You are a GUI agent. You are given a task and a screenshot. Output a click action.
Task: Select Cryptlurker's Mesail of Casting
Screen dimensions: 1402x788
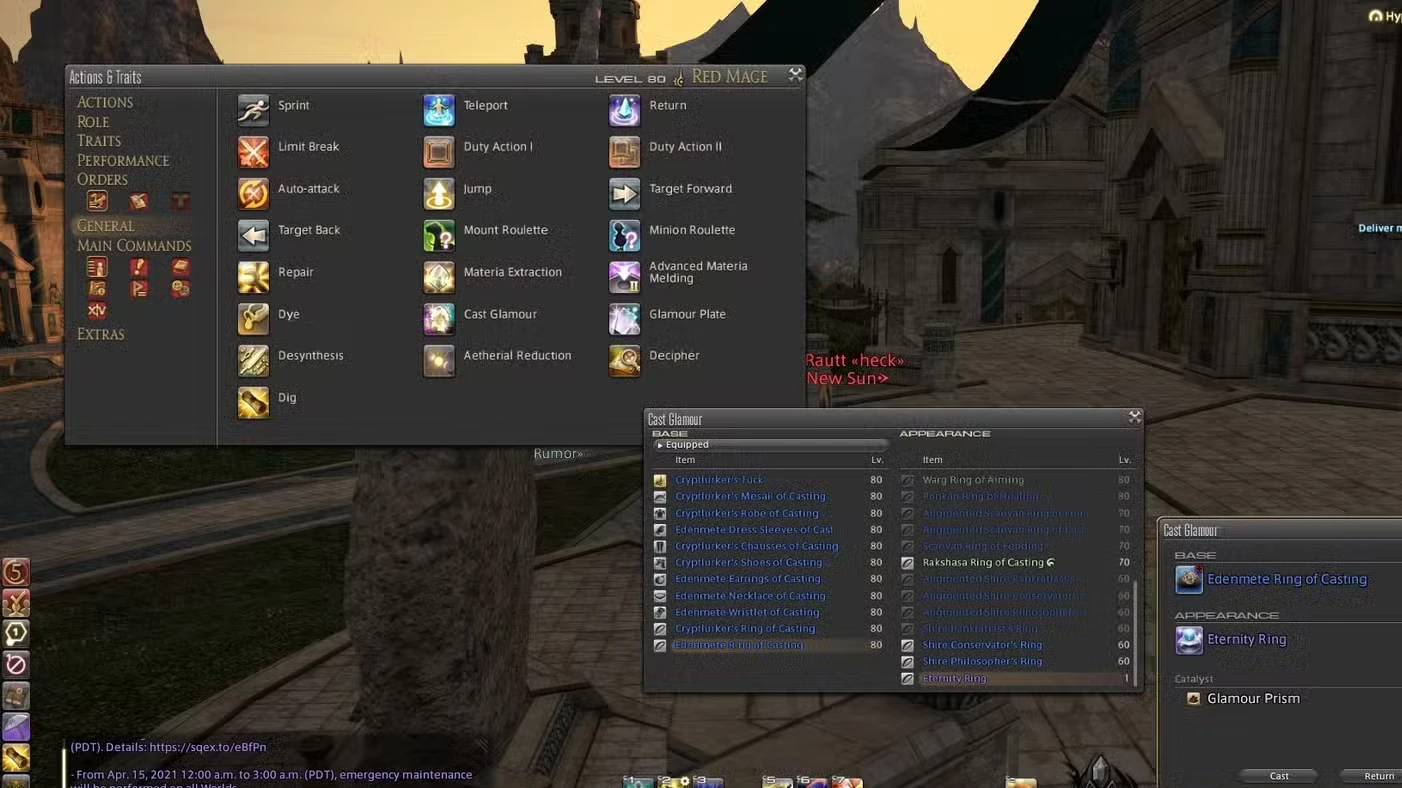769,496
